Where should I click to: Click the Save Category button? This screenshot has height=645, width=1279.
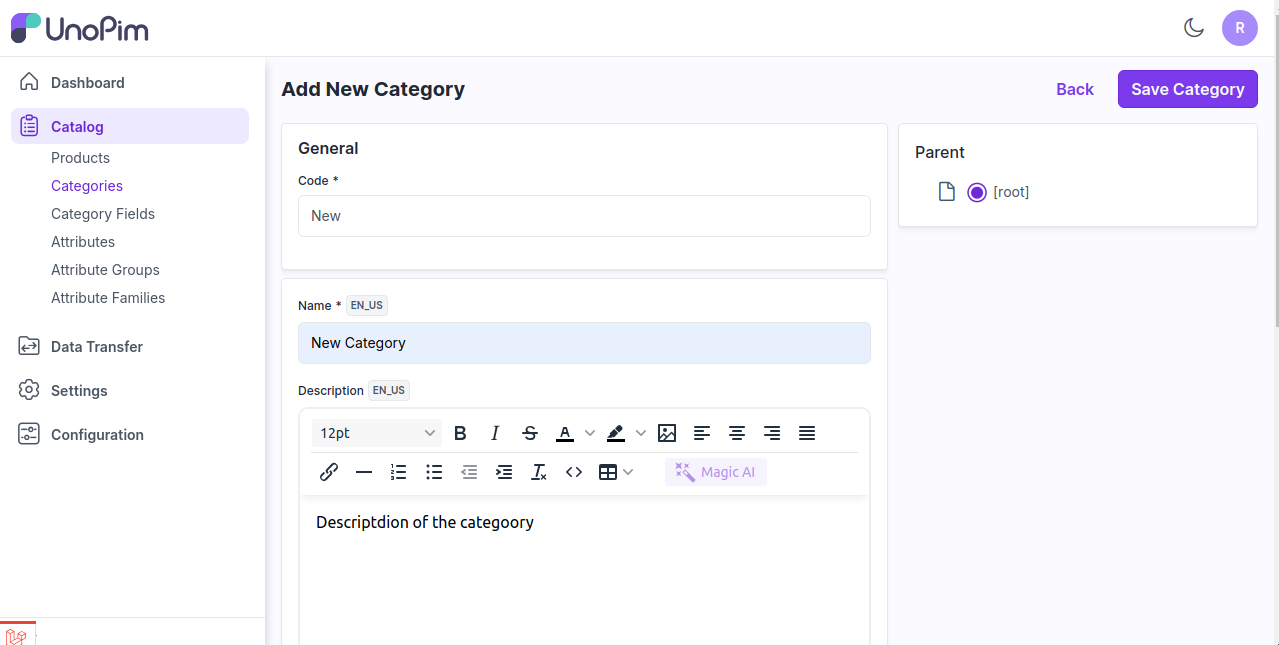1187,89
